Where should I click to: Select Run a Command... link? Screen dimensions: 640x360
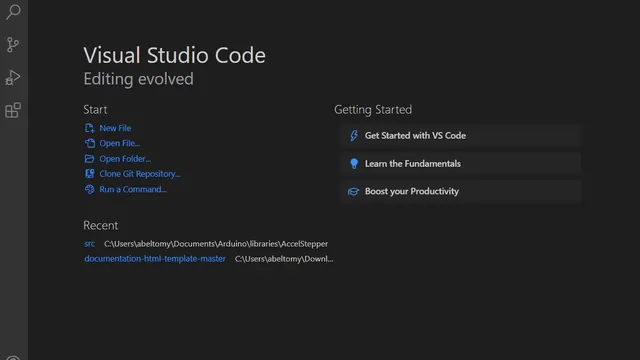point(133,189)
